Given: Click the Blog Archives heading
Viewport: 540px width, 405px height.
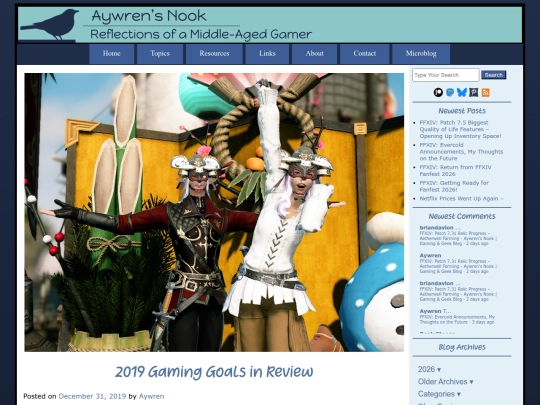Looking at the screenshot, I should pos(462,347).
